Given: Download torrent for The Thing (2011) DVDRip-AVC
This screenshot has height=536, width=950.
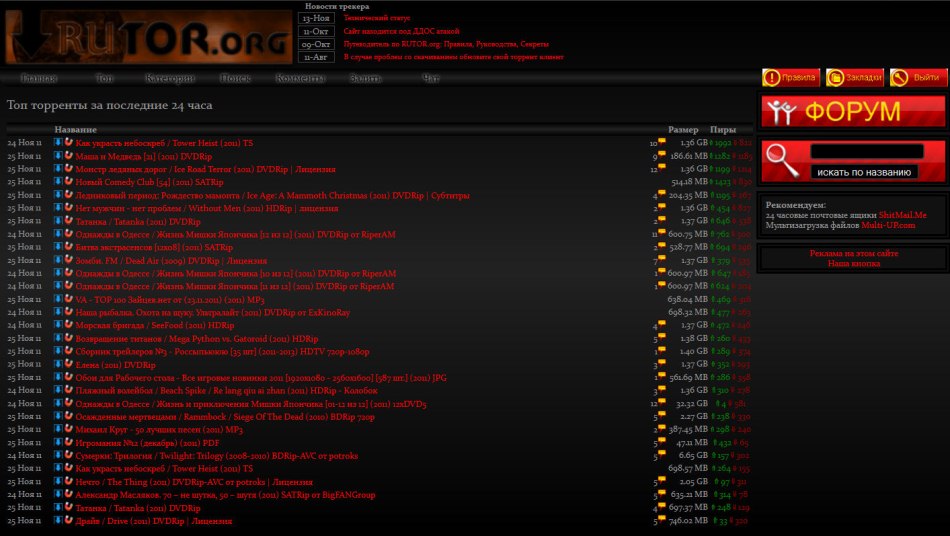Looking at the screenshot, I should click(58, 481).
